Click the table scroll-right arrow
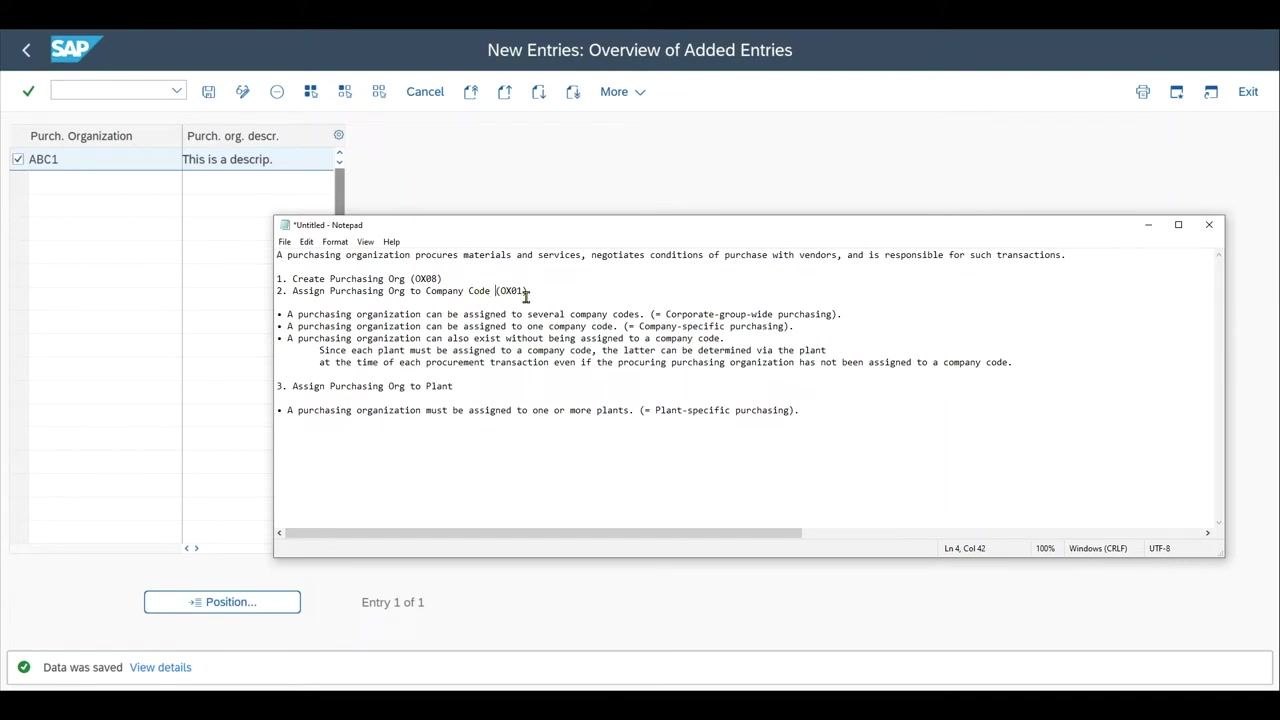Screen dimensions: 1280x720 click(196, 548)
